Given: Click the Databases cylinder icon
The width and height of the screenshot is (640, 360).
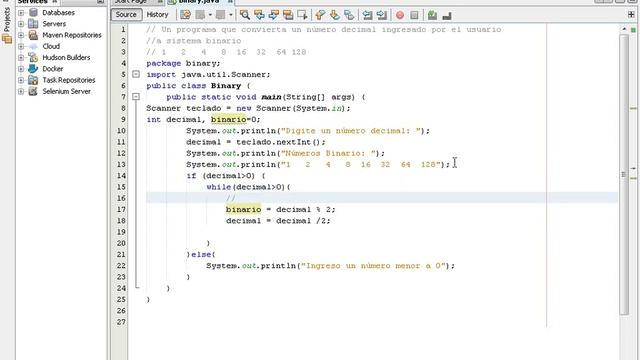Looking at the screenshot, I should pos(33,13).
